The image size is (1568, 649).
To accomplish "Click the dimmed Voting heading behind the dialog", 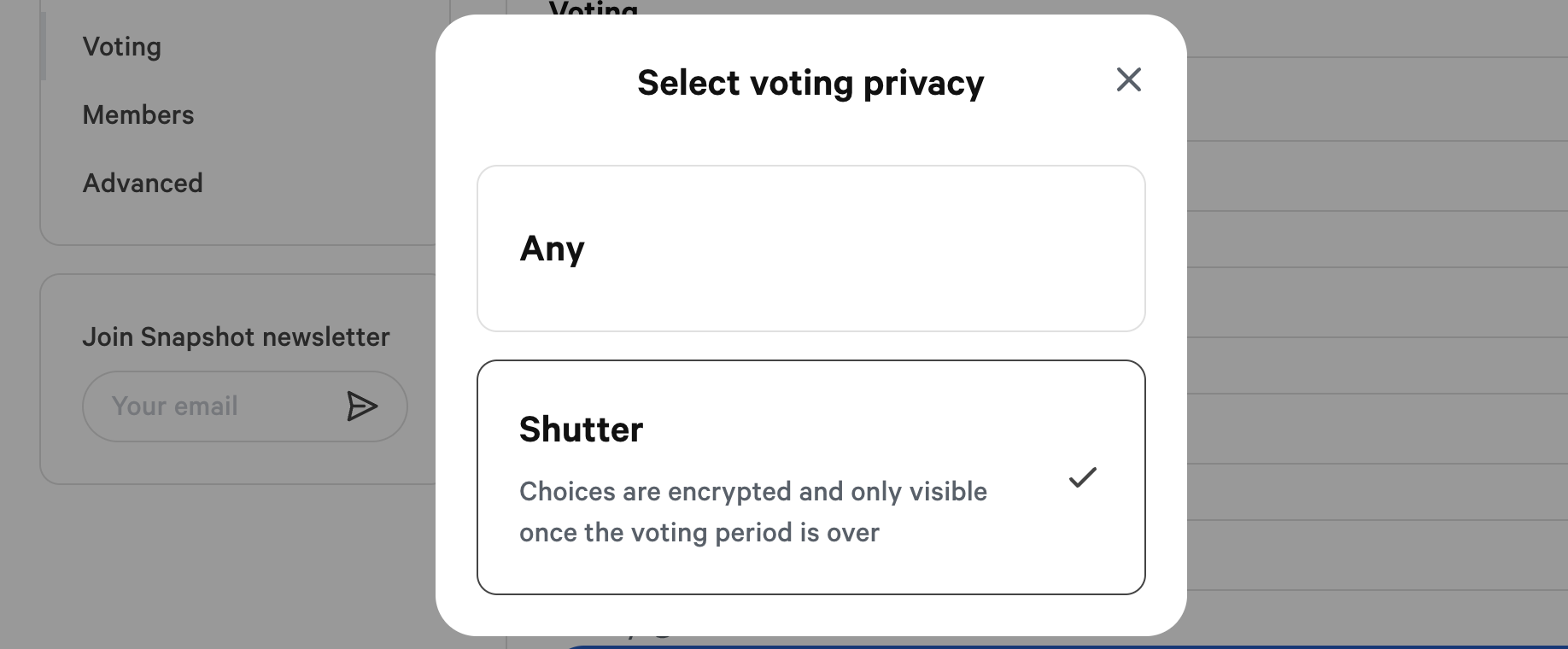I will coord(593,10).
